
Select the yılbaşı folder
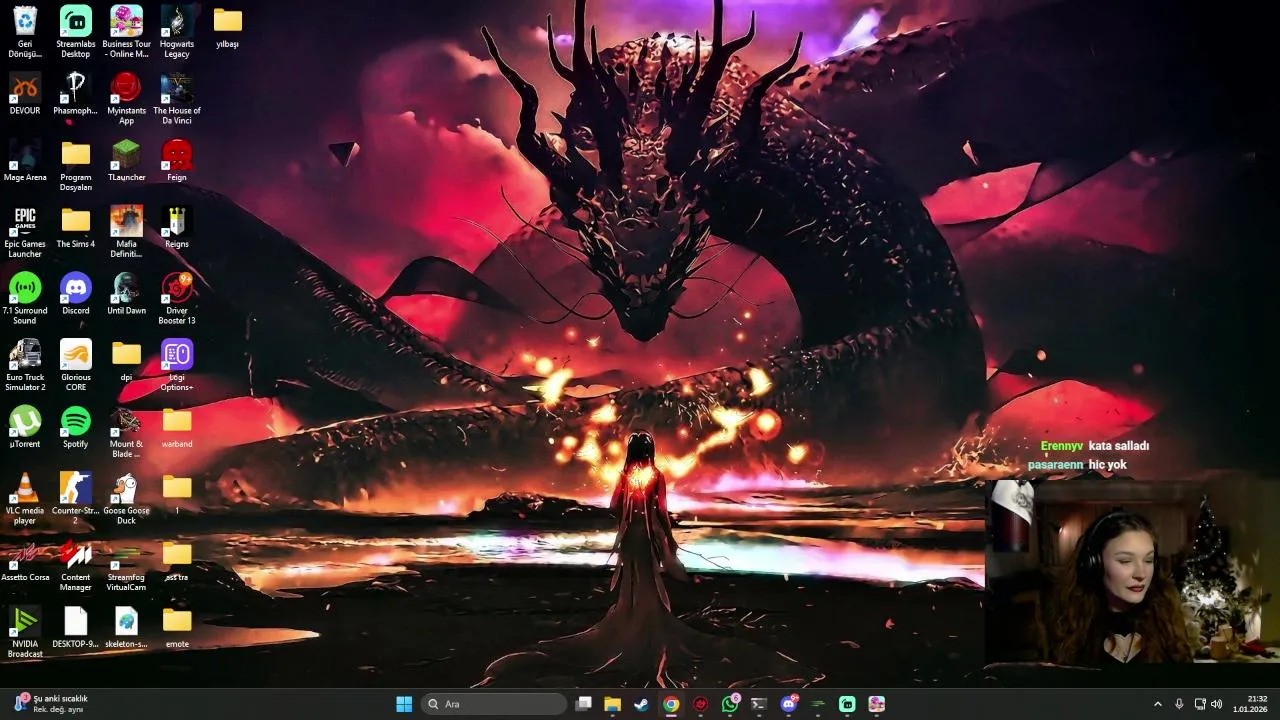(x=228, y=27)
